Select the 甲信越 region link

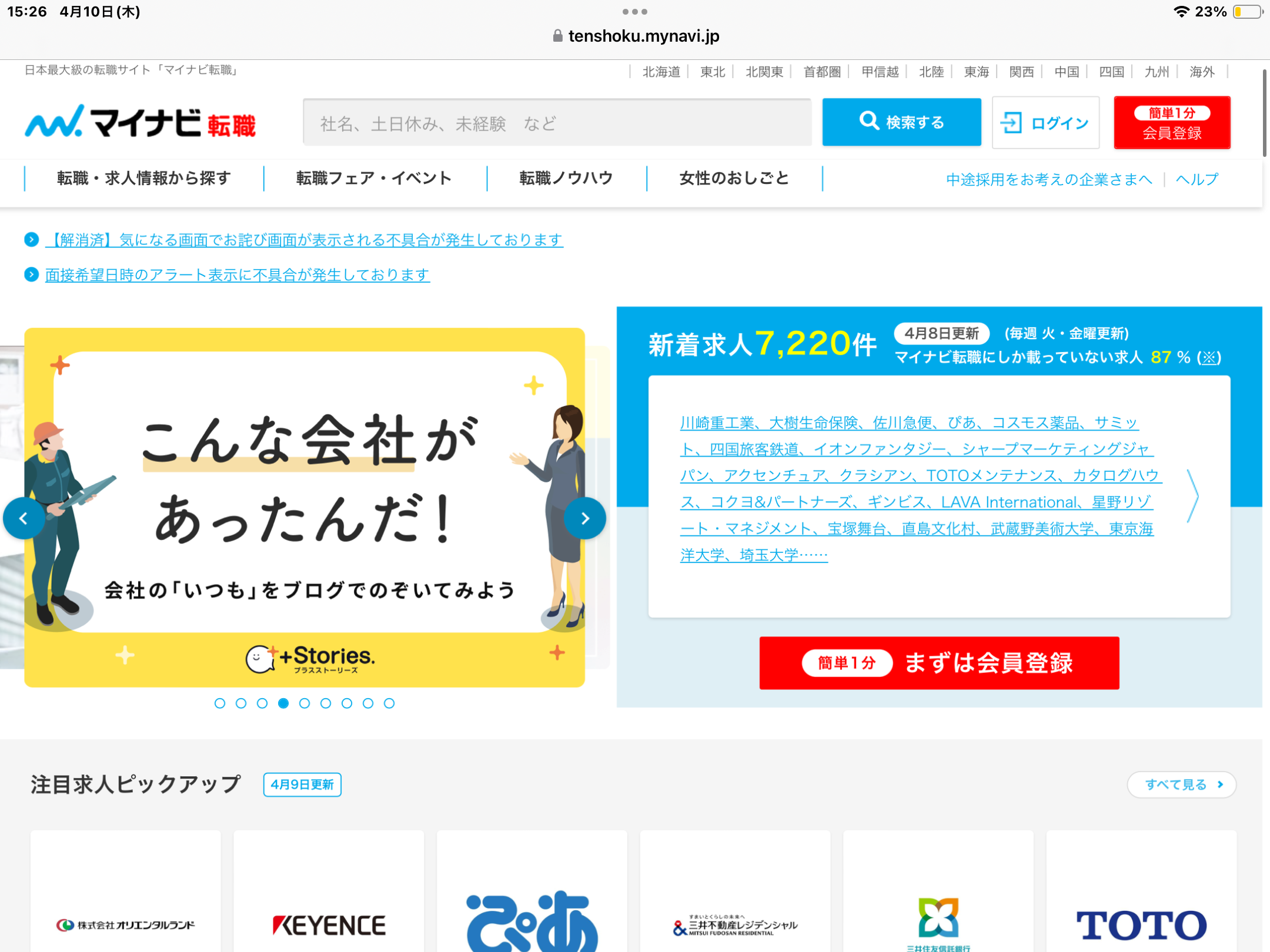point(880,72)
